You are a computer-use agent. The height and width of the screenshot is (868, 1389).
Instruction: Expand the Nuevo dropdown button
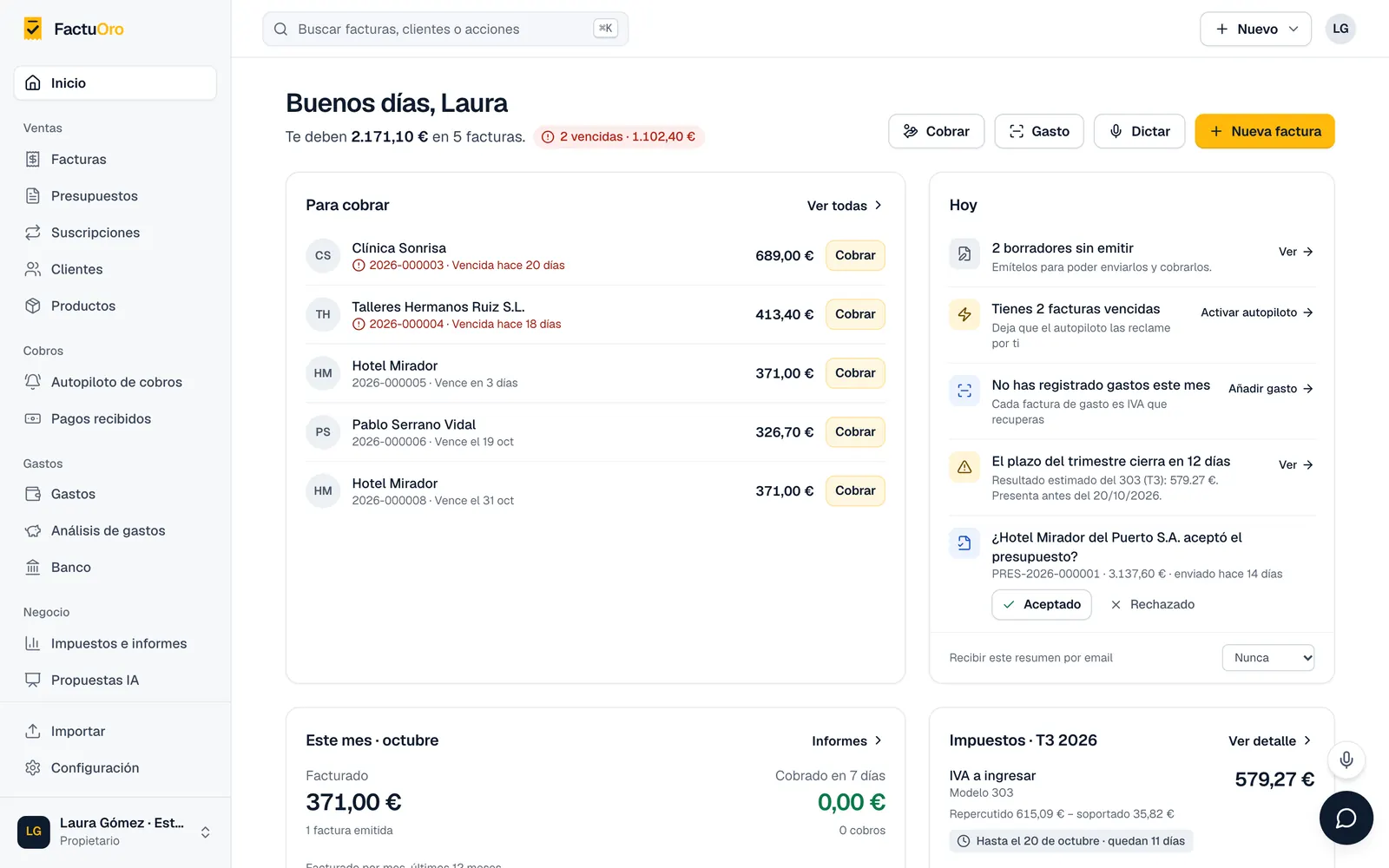point(1255,29)
